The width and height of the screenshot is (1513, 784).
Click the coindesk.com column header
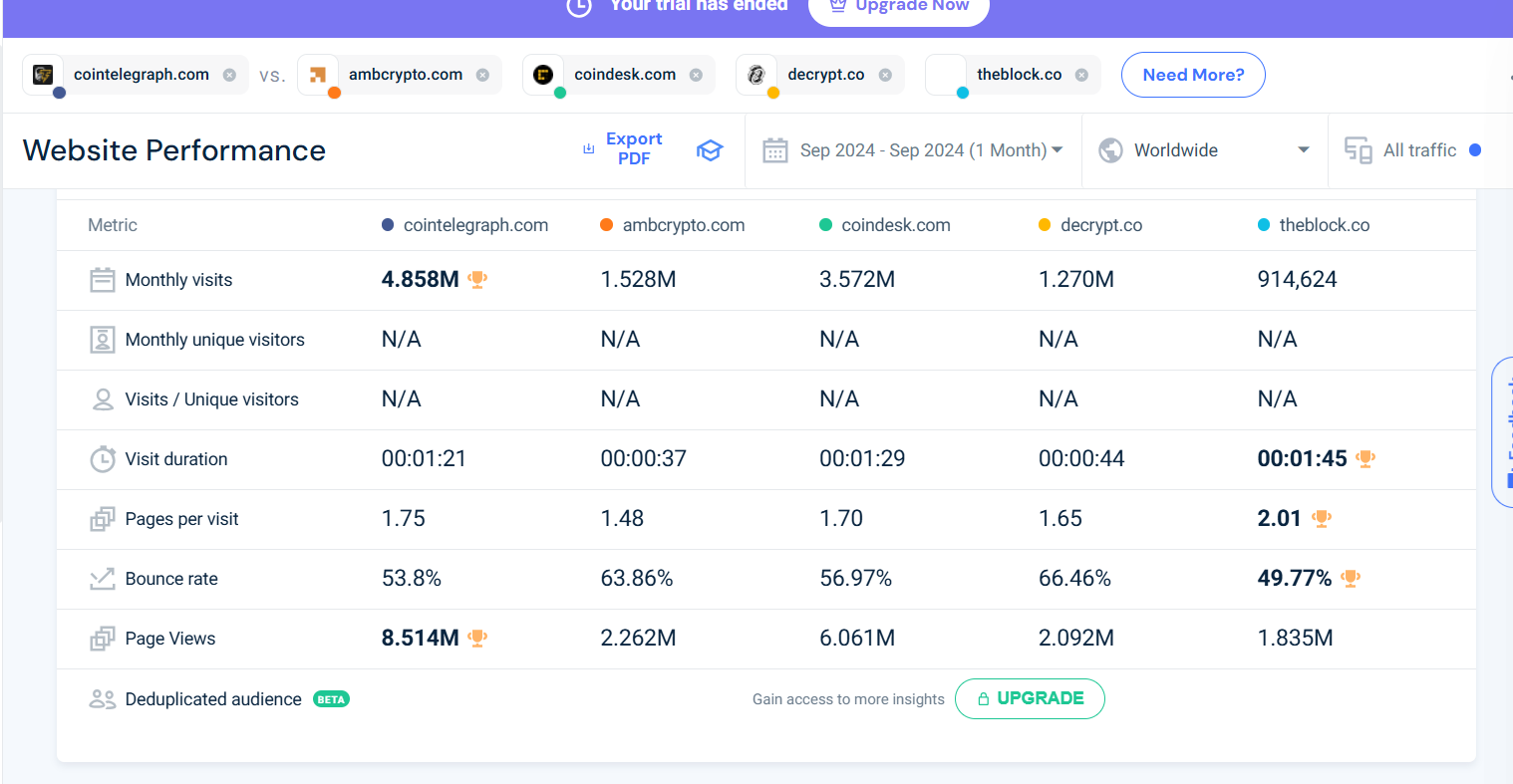coord(885,225)
